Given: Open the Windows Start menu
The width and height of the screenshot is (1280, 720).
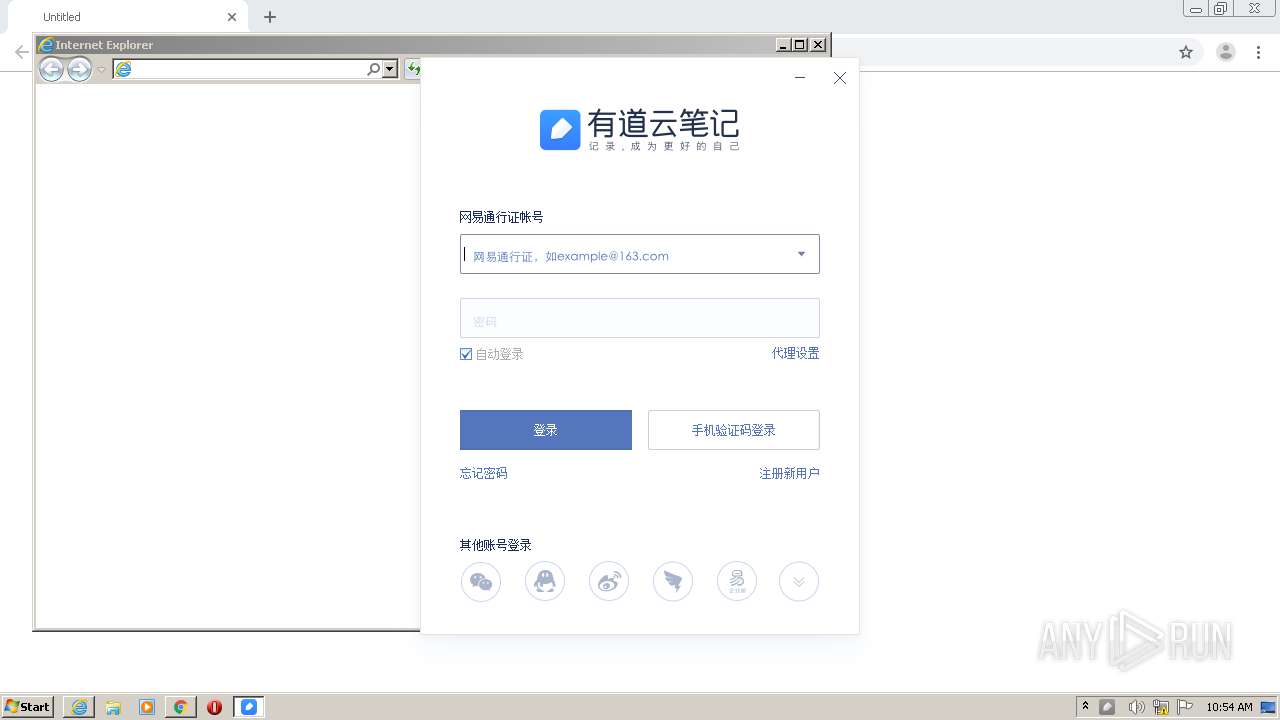Looking at the screenshot, I should [x=27, y=707].
